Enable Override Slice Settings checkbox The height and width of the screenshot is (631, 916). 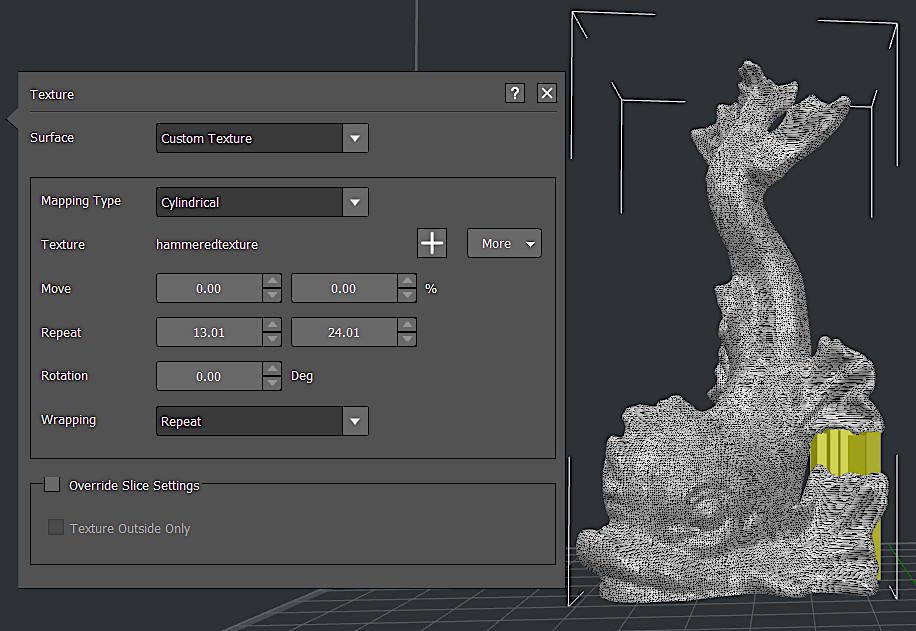pyautogui.click(x=52, y=484)
